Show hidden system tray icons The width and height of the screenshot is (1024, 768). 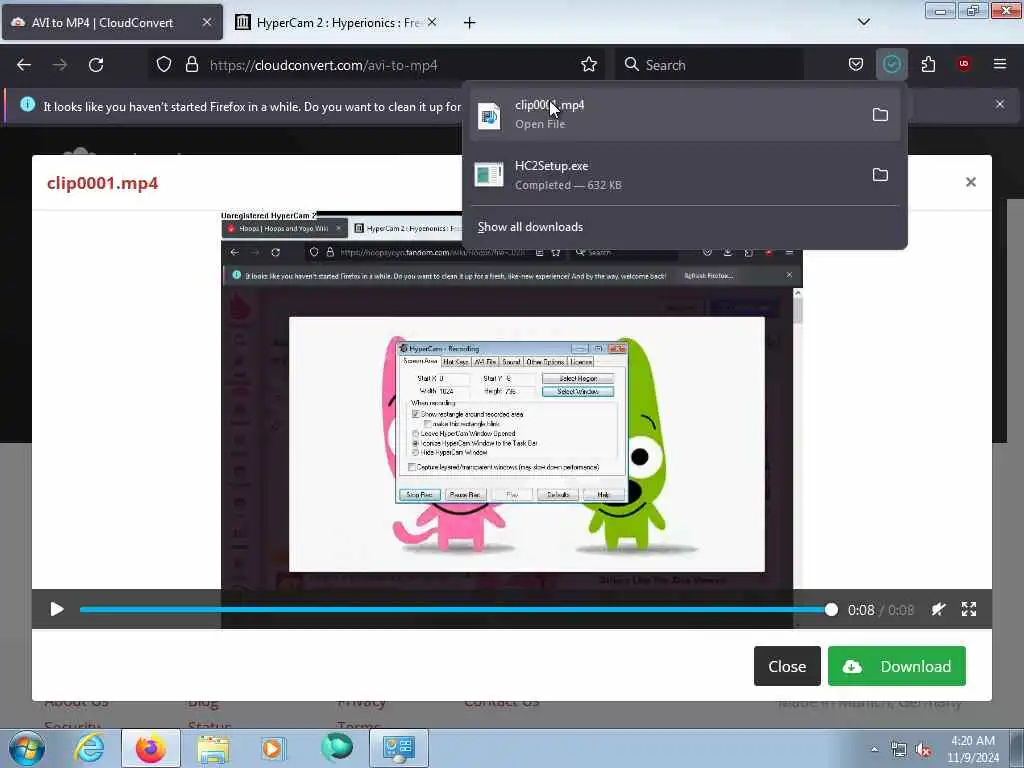pos(874,749)
